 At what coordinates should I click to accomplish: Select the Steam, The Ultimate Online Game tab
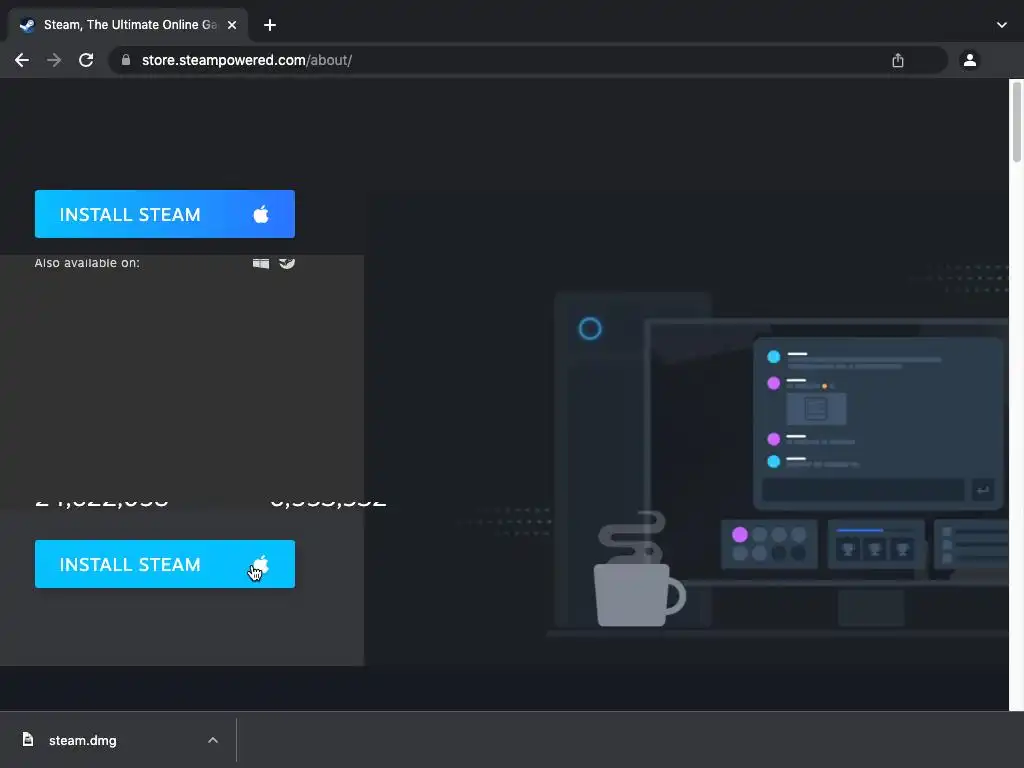pyautogui.click(x=128, y=25)
